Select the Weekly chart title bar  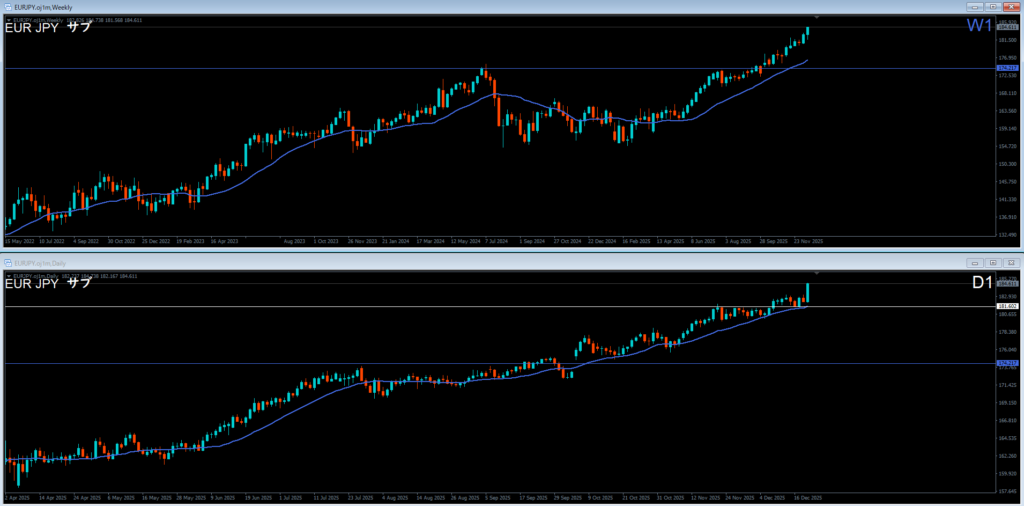click(x=500, y=6)
